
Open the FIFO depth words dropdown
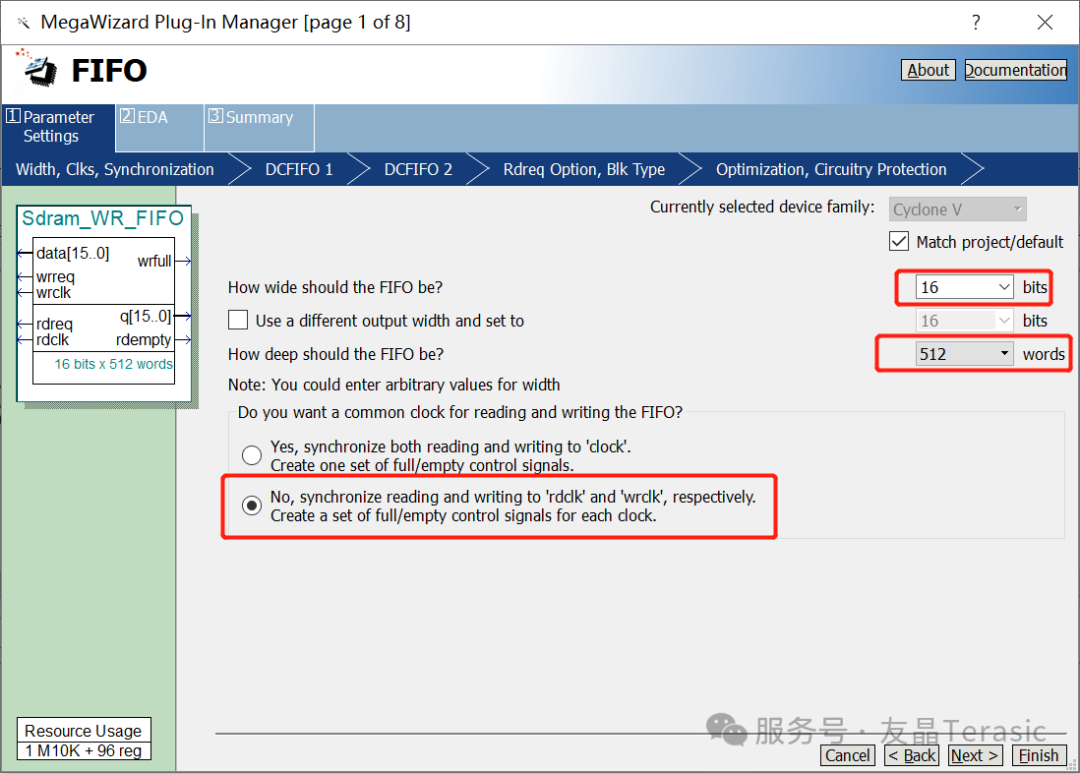(1004, 354)
